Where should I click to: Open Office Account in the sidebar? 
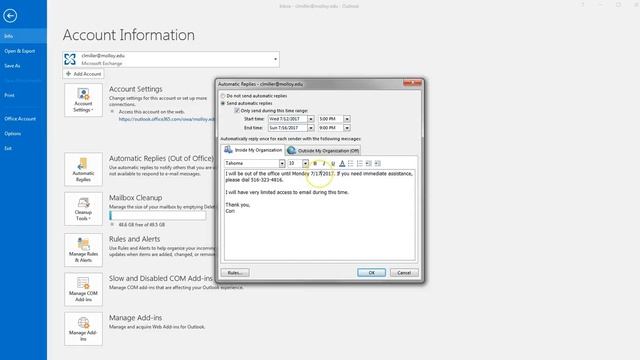23,119
